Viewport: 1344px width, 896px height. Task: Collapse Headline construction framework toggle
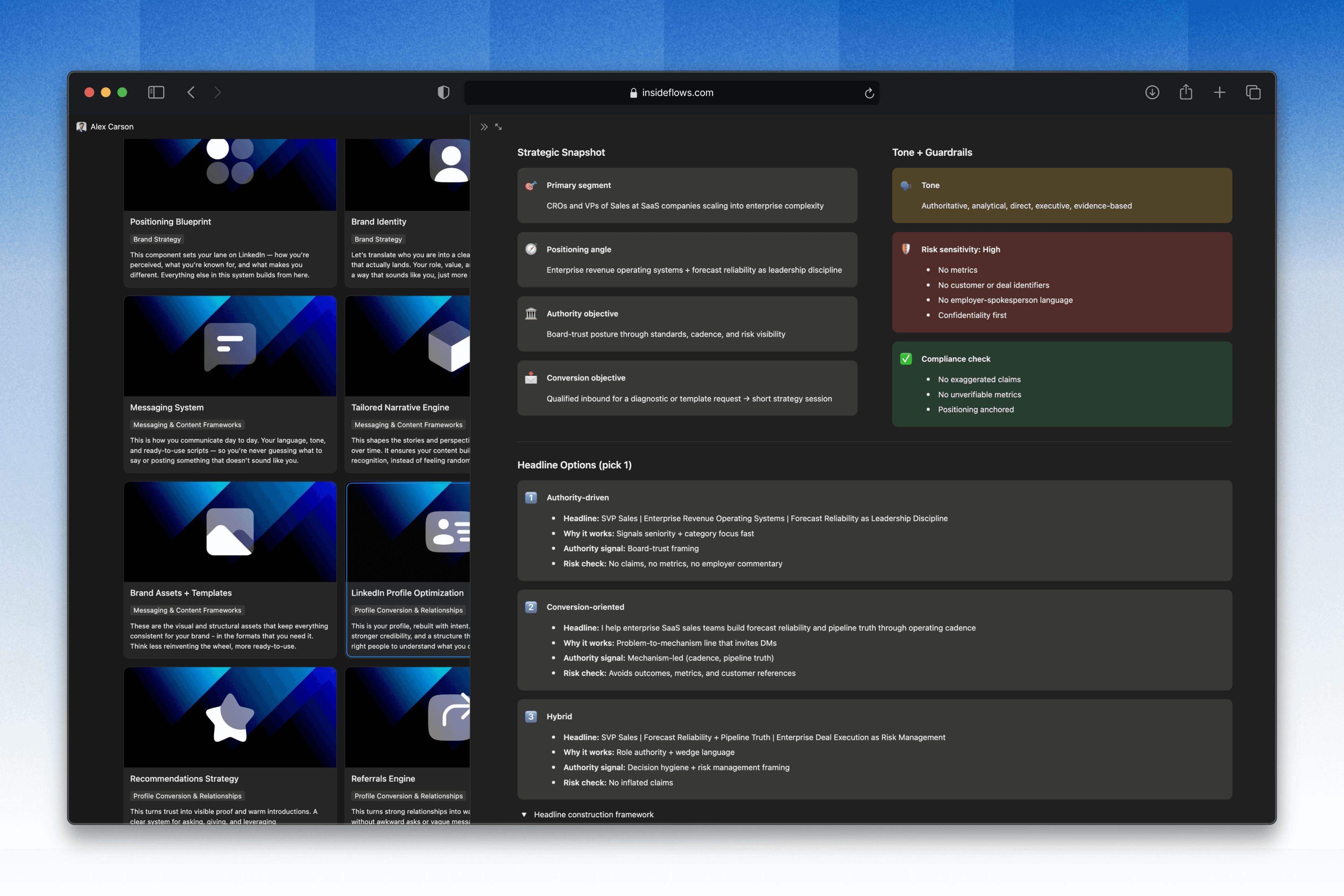524,814
